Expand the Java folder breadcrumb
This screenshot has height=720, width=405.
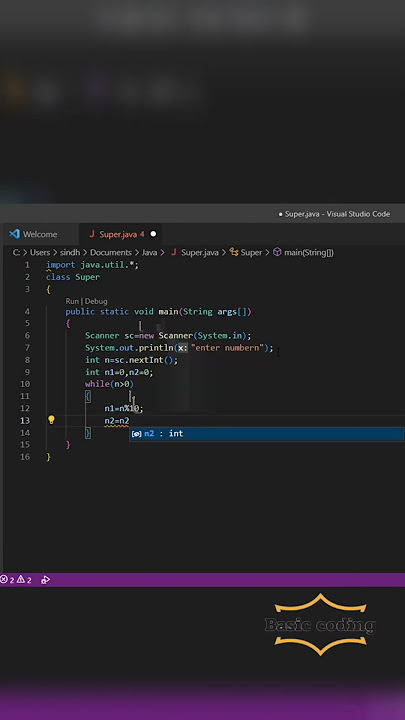[x=149, y=252]
